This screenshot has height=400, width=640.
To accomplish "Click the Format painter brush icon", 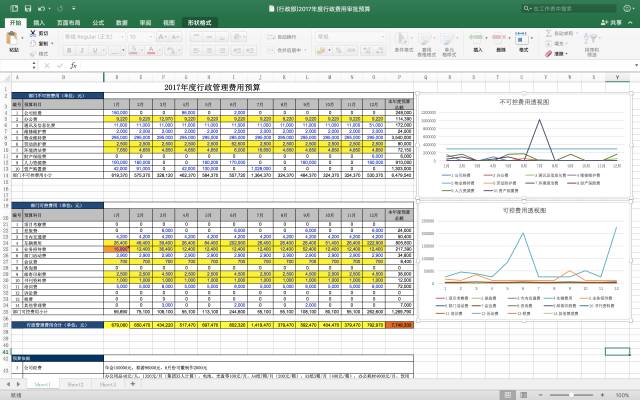I will [x=33, y=53].
